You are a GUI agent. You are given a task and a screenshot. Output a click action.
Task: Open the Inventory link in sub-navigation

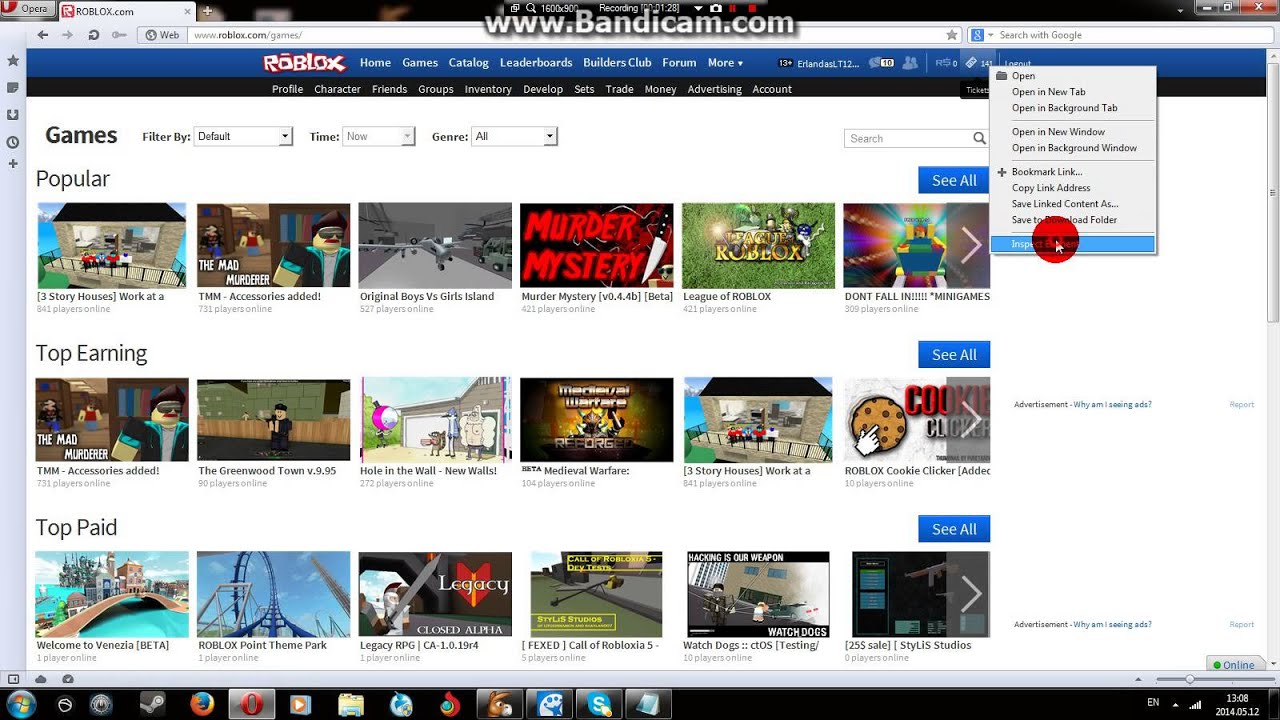pyautogui.click(x=488, y=89)
